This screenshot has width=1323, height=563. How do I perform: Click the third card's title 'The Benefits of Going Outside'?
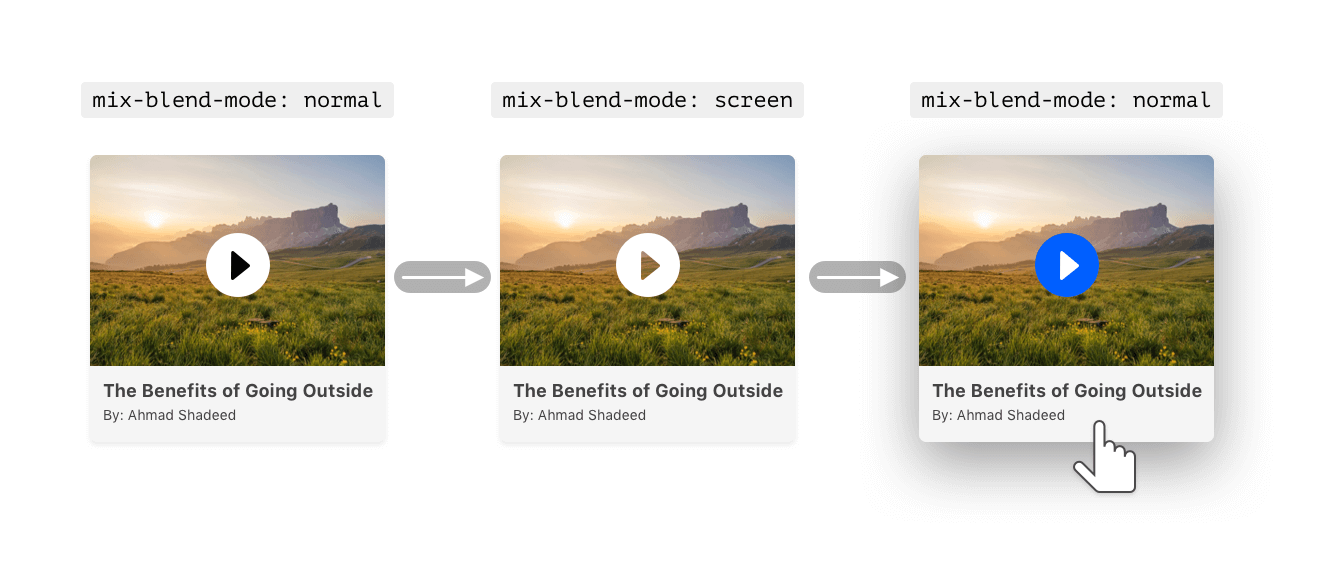[1067, 391]
